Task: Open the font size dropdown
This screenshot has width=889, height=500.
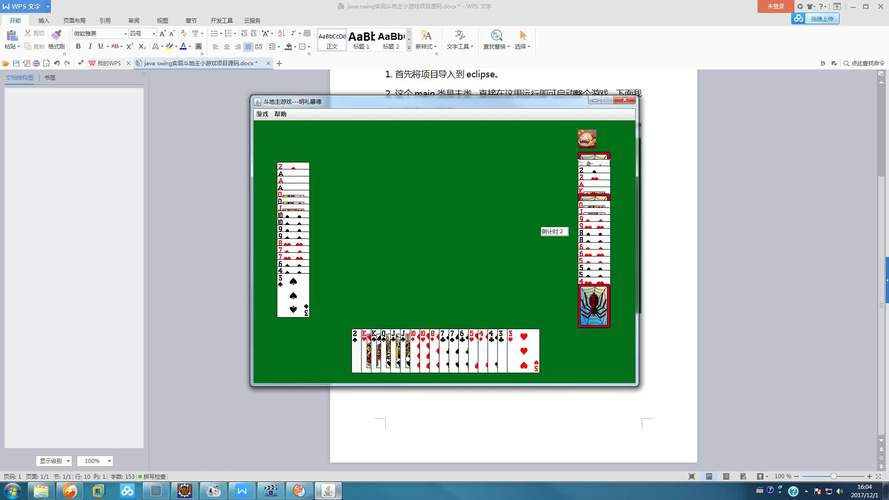Action: [x=154, y=33]
